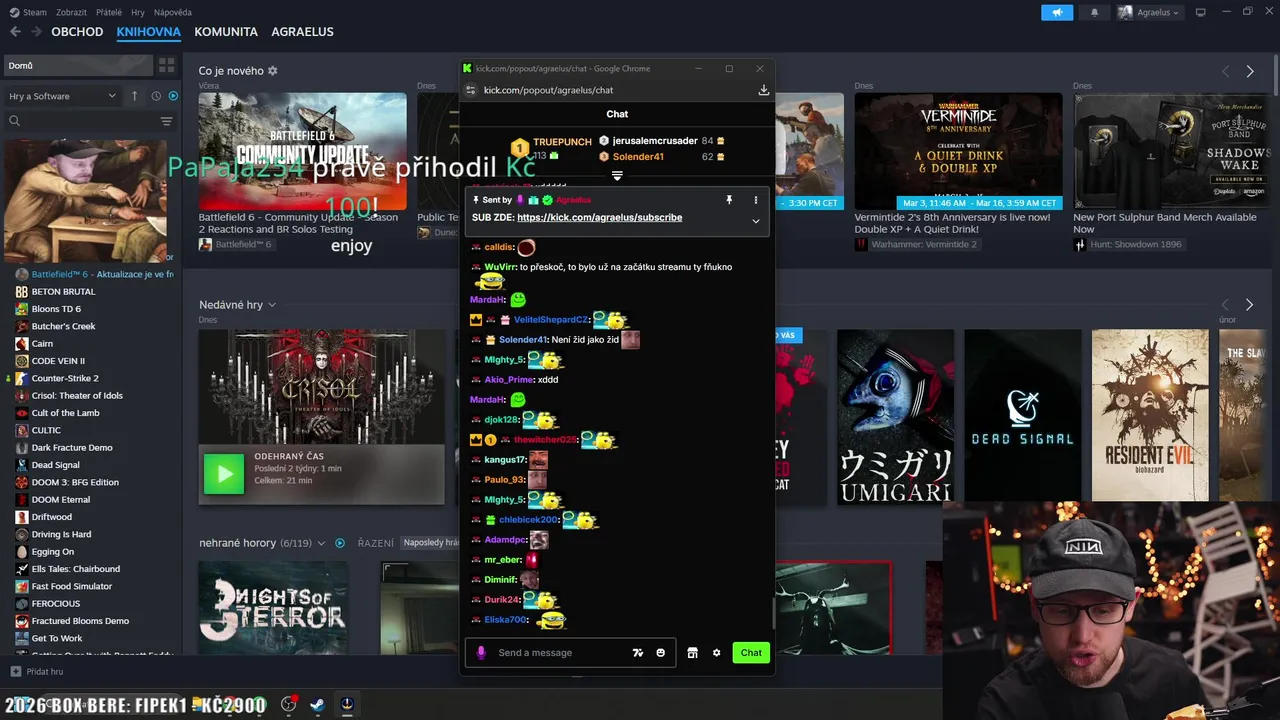1280x720 pixels.
Task: Collapse the chat leaderboard with the arrow
Action: point(617,175)
